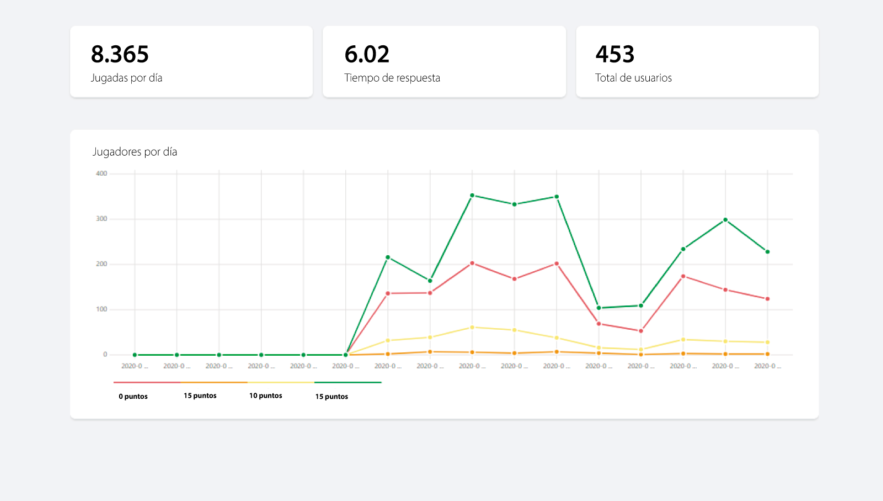Open the 'Jugadas por día' stat card
This screenshot has height=501, width=883.
191,62
